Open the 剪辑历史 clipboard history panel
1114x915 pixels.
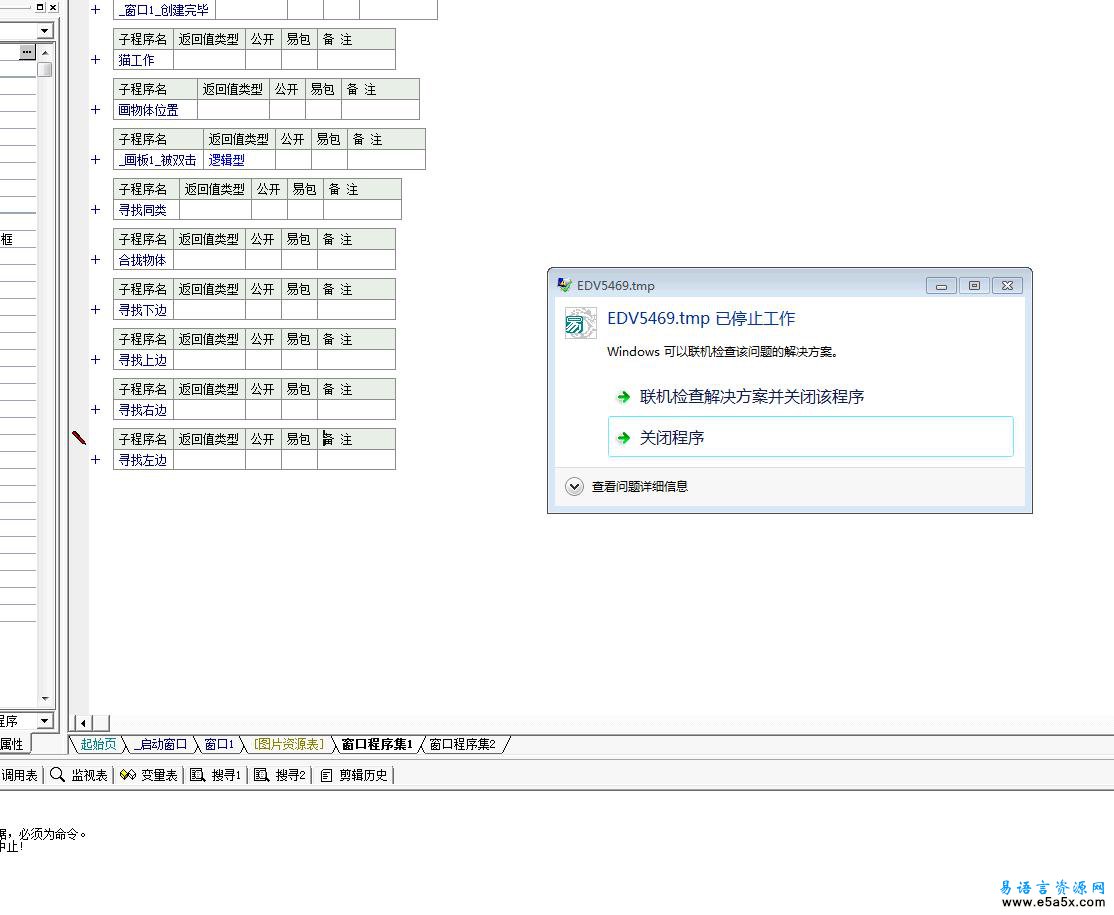pyautogui.click(x=354, y=775)
